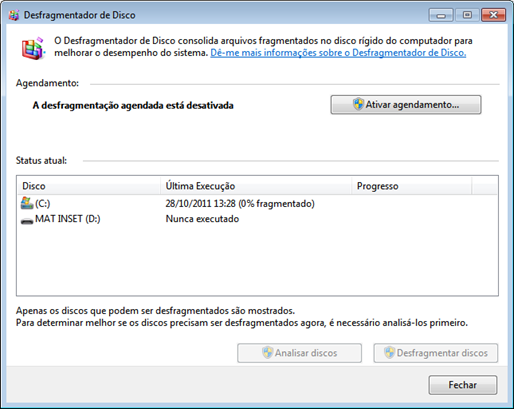Click the Fechar button
The height and width of the screenshot is (409, 514).
463,385
